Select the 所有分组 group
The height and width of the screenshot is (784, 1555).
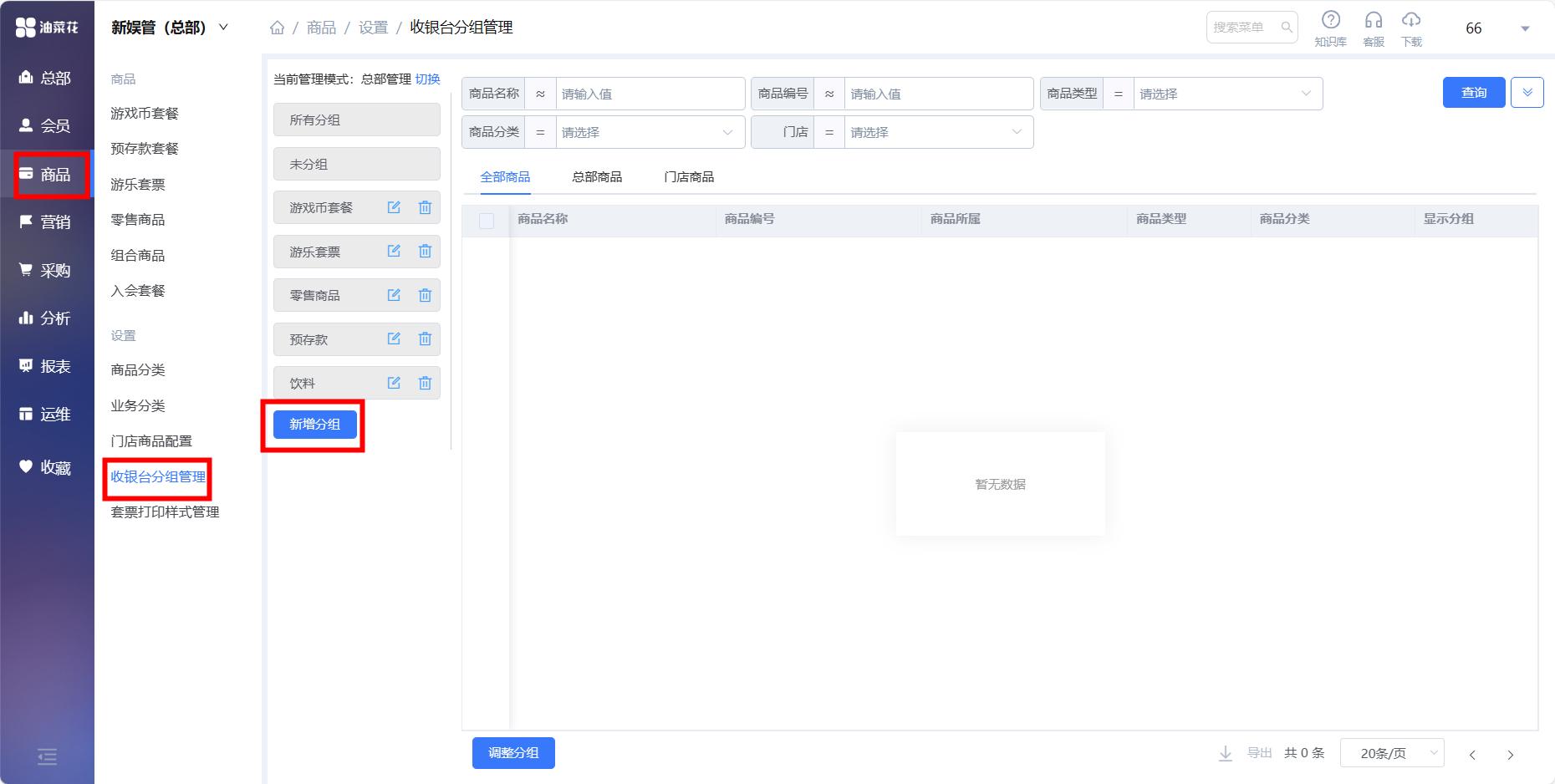(x=357, y=120)
